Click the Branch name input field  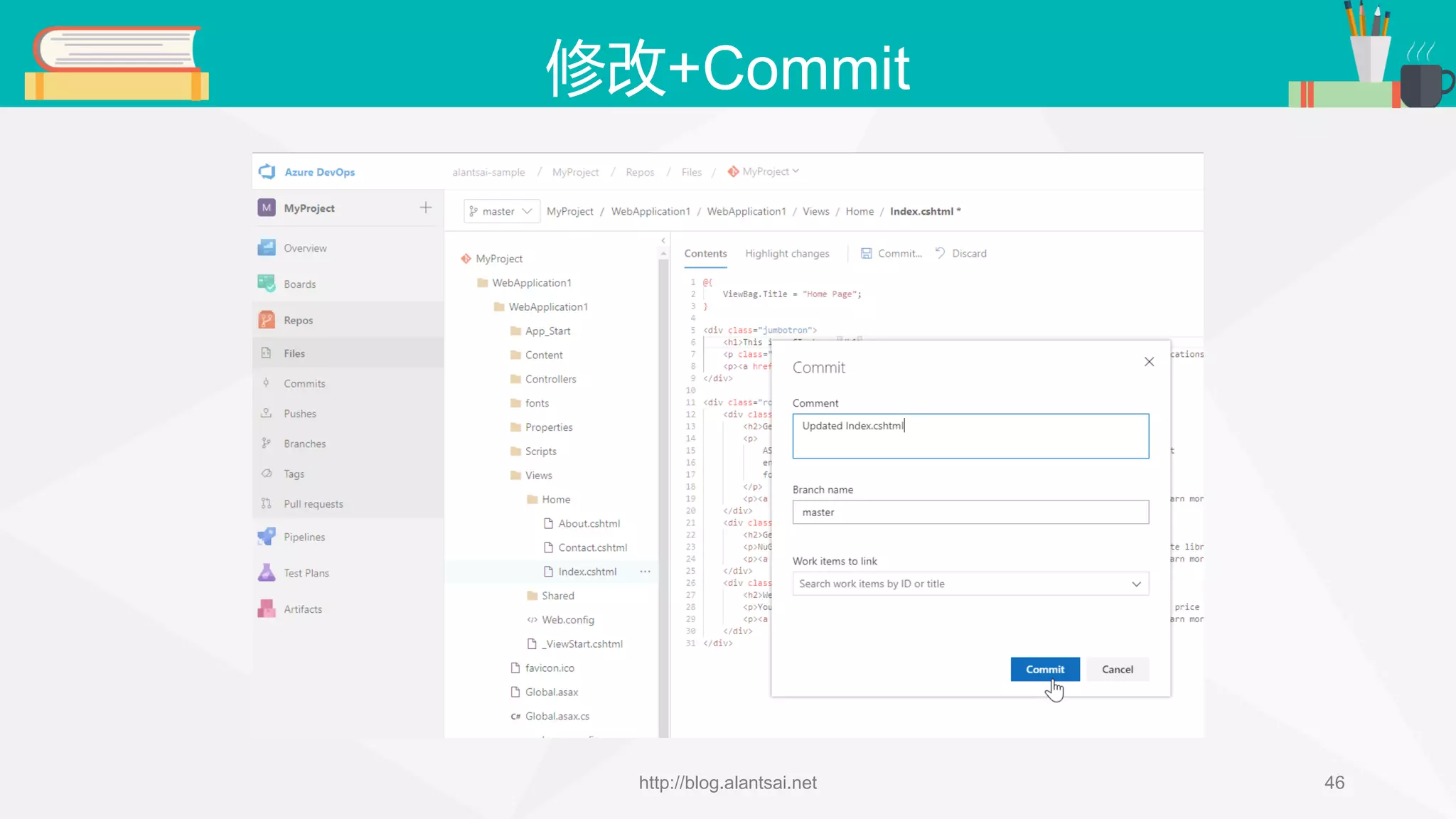(970, 512)
